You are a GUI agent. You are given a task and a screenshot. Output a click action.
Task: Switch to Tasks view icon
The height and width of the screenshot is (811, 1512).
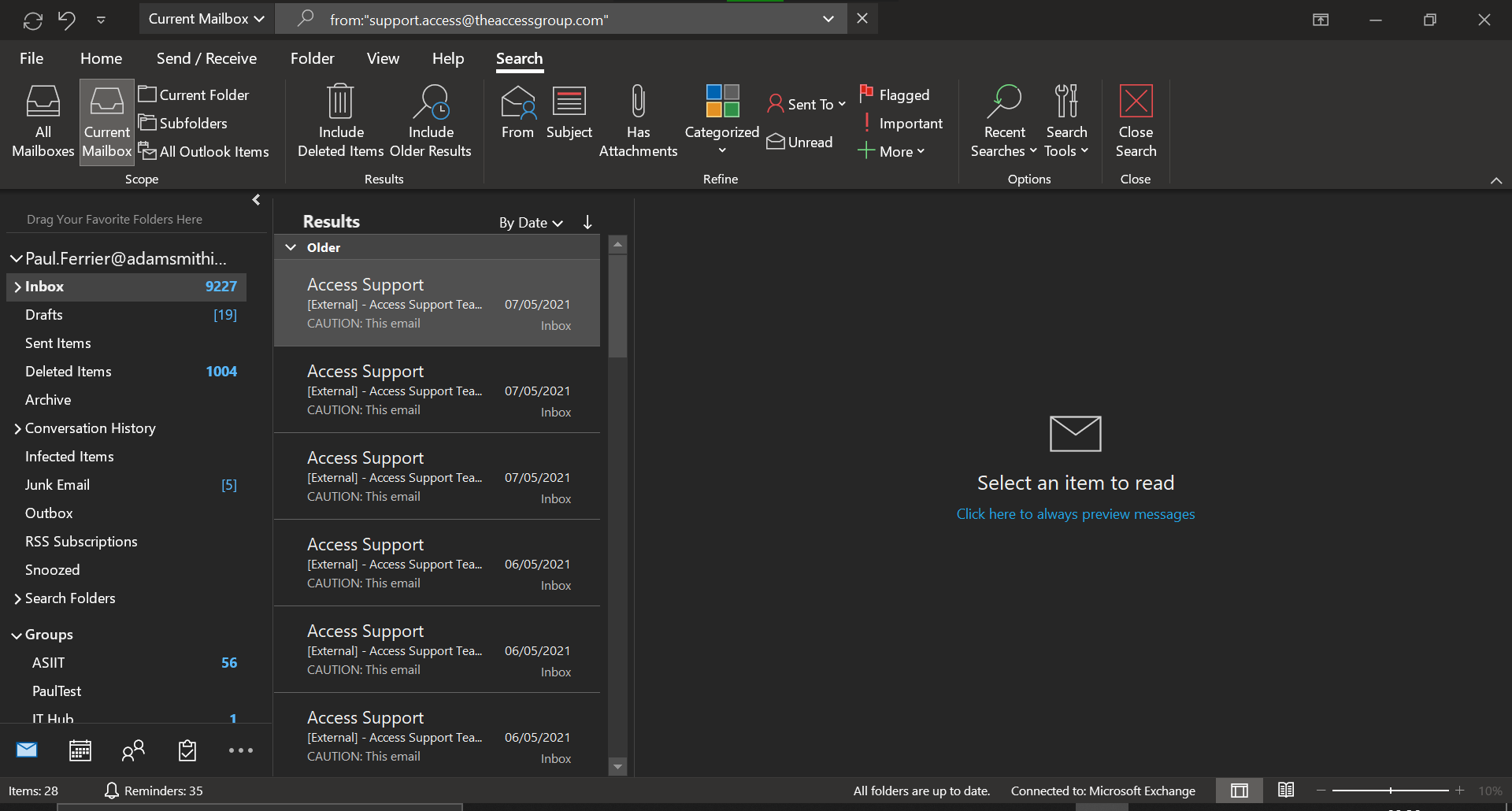(187, 750)
